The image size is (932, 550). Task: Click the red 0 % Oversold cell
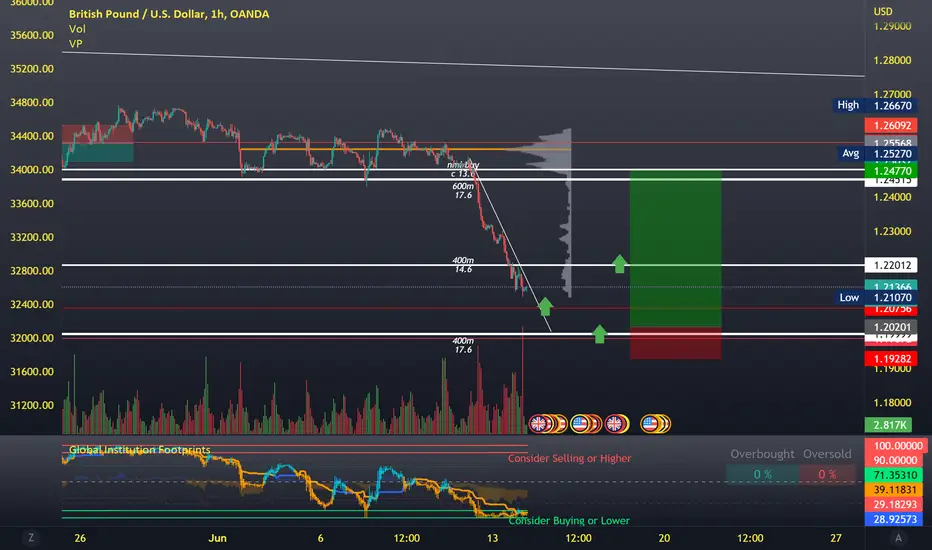[x=827, y=474]
